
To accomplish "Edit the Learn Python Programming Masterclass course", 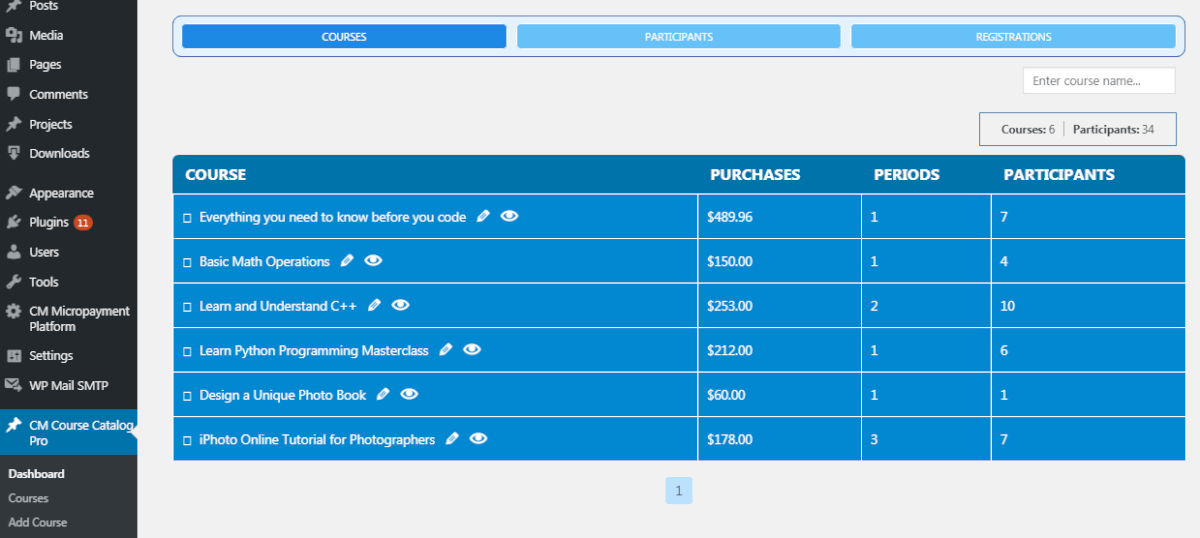I will click(x=446, y=350).
